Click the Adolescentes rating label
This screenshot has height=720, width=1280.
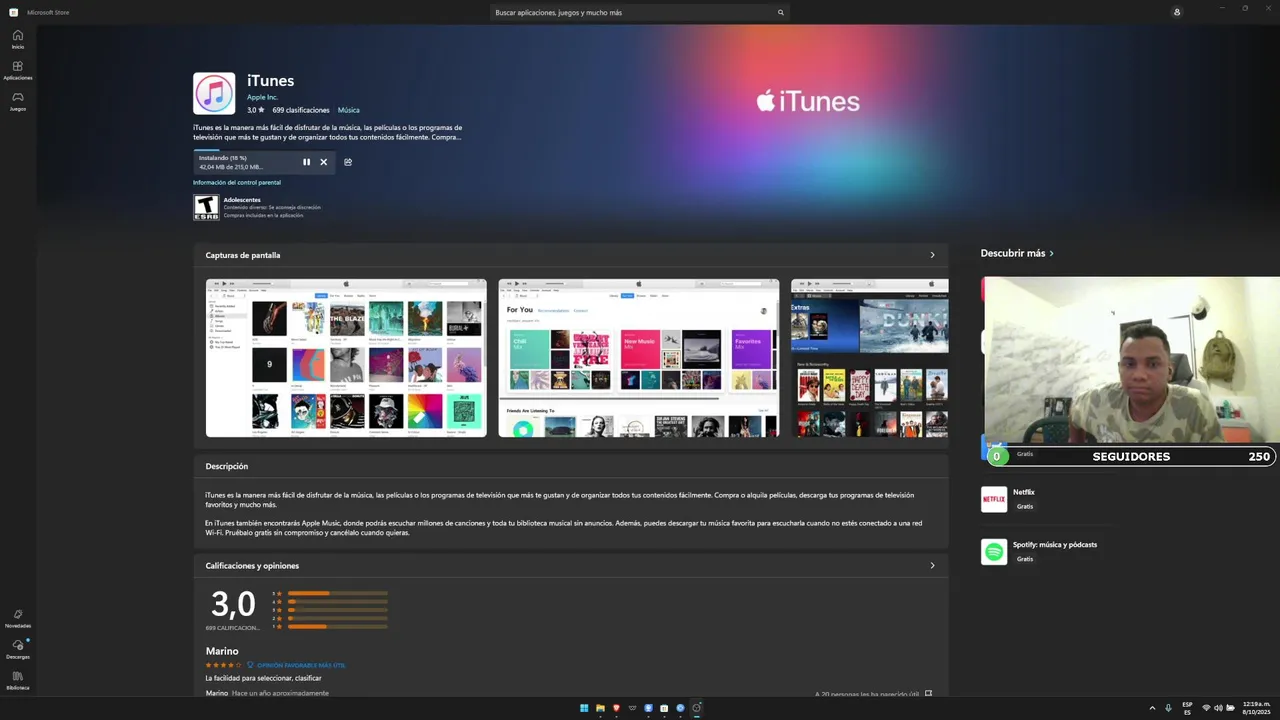pos(242,200)
